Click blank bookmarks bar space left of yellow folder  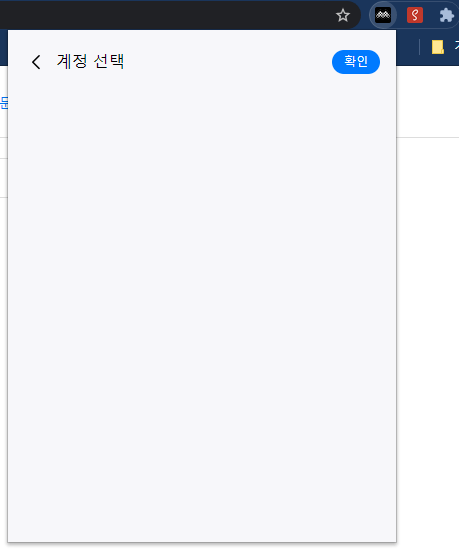[x=408, y=47]
